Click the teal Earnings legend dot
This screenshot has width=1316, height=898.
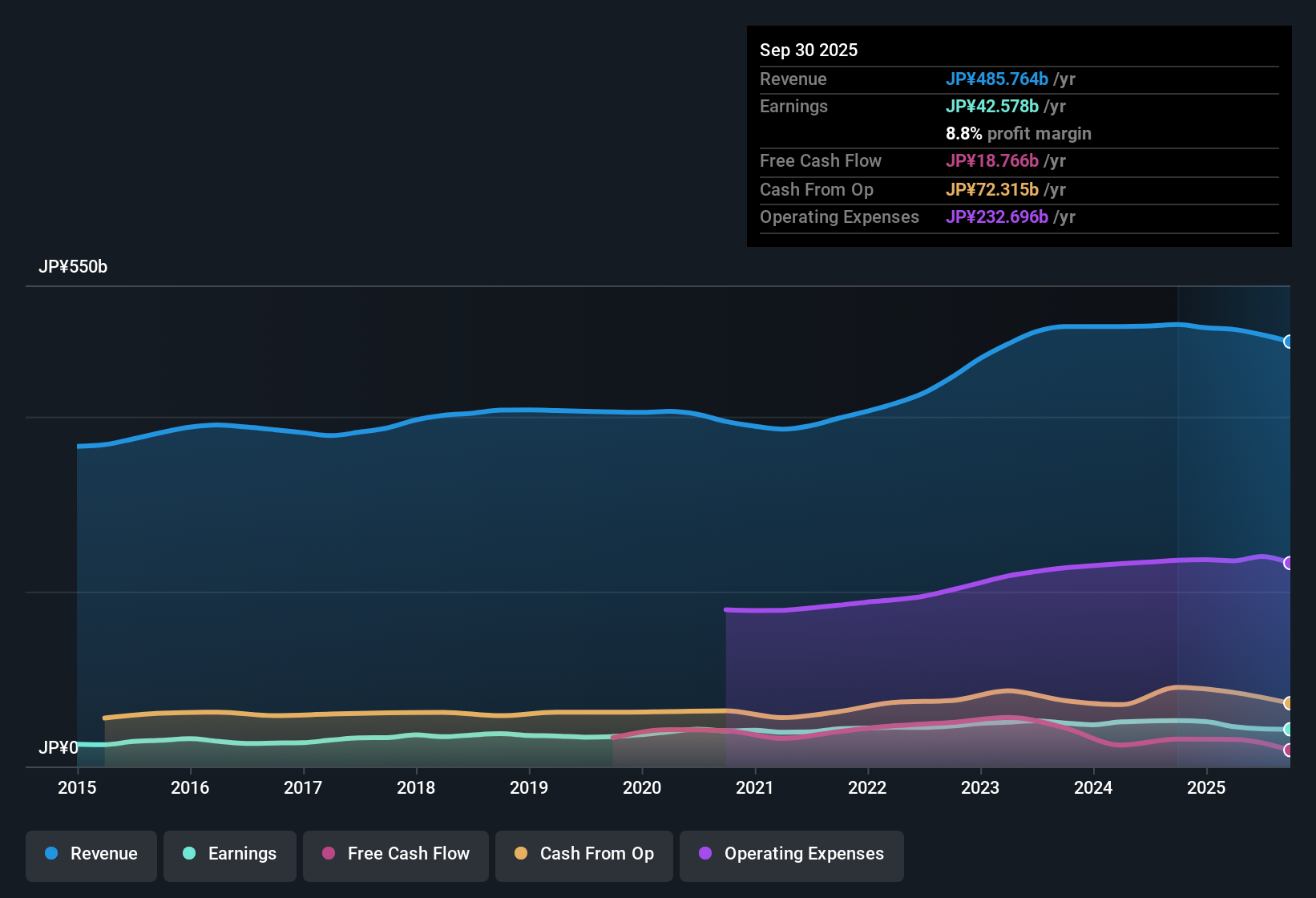pos(189,854)
